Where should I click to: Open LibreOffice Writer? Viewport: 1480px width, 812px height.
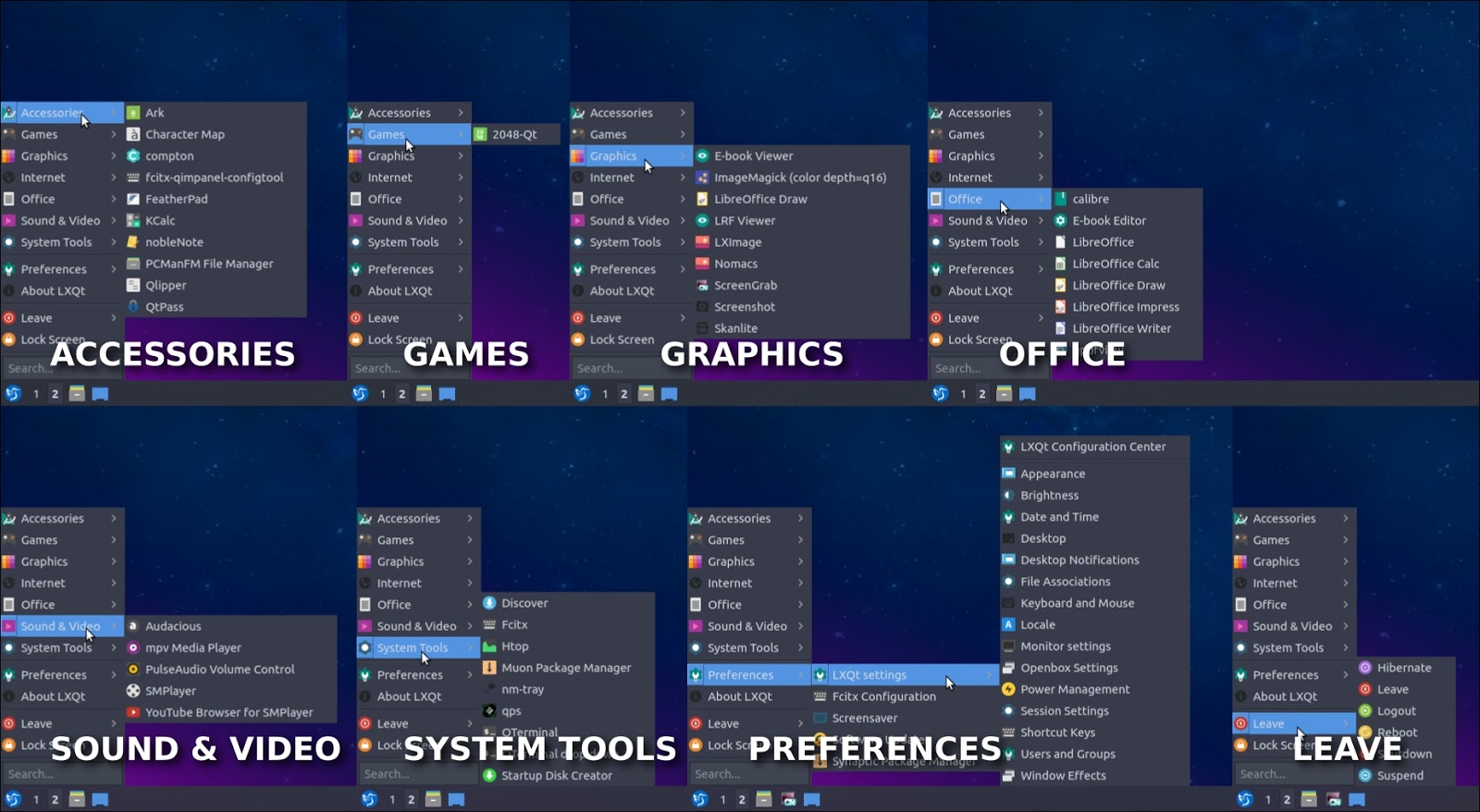(x=1127, y=328)
